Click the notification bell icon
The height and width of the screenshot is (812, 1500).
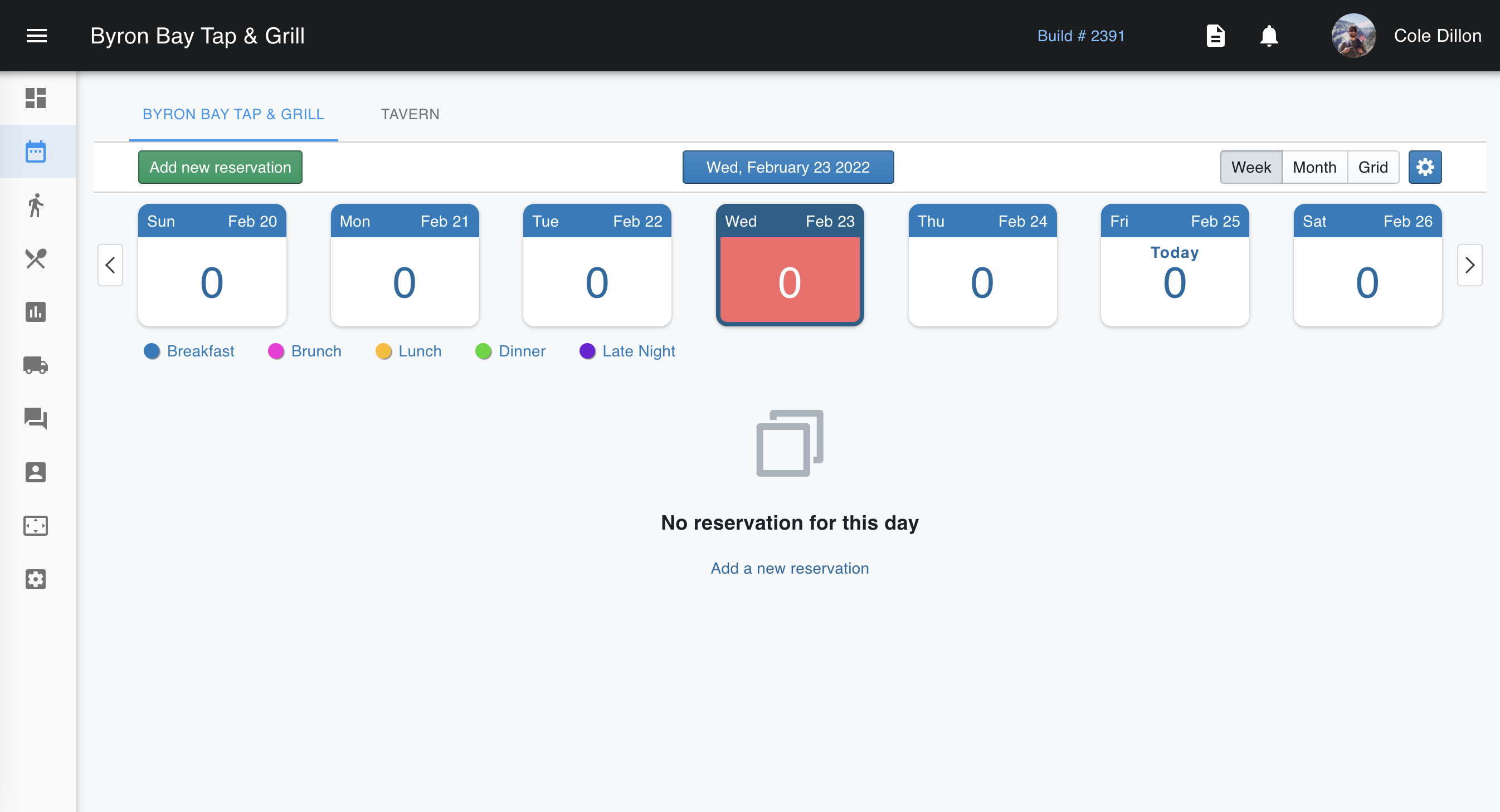point(1269,36)
